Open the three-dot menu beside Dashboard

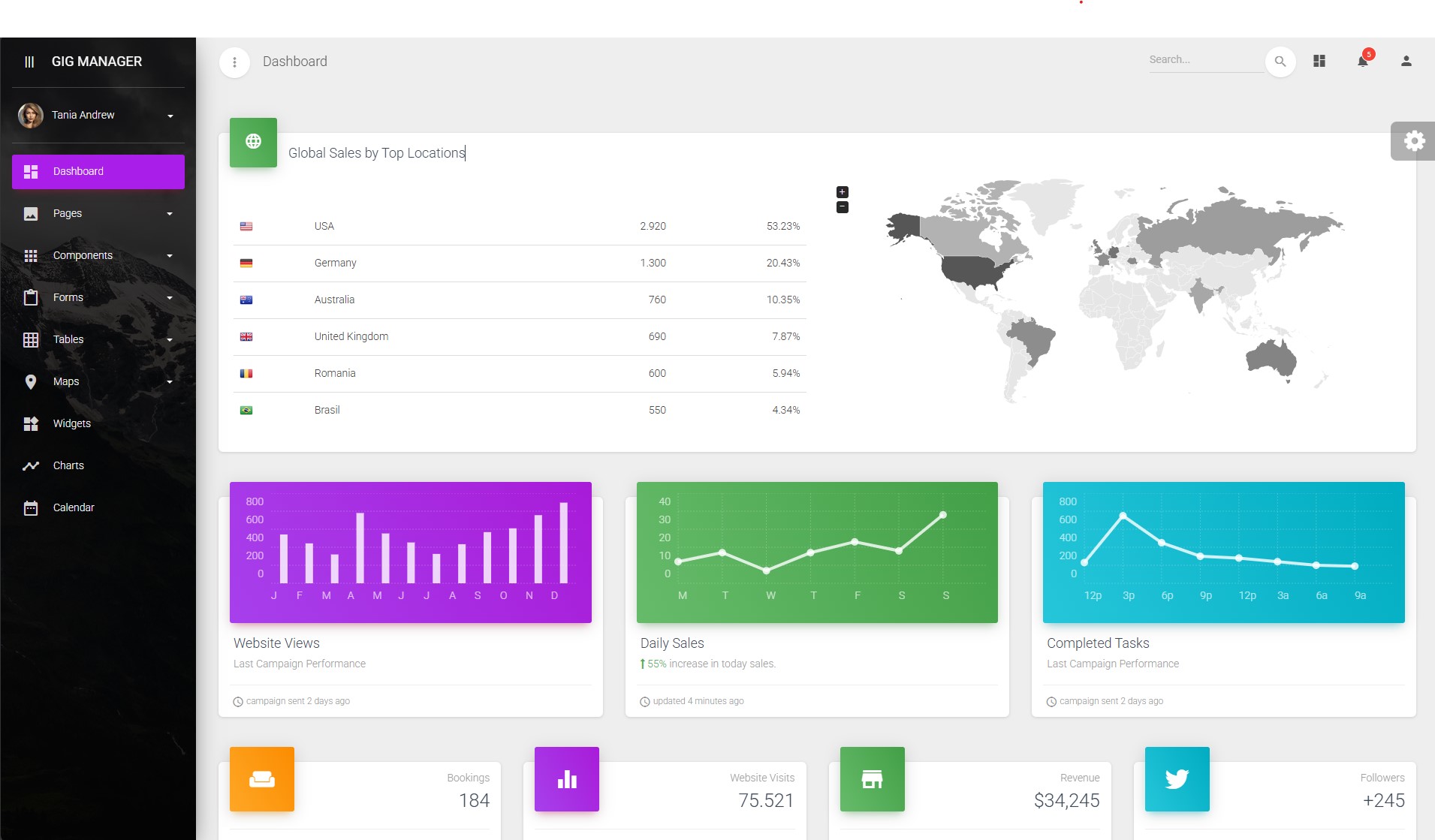coord(234,62)
